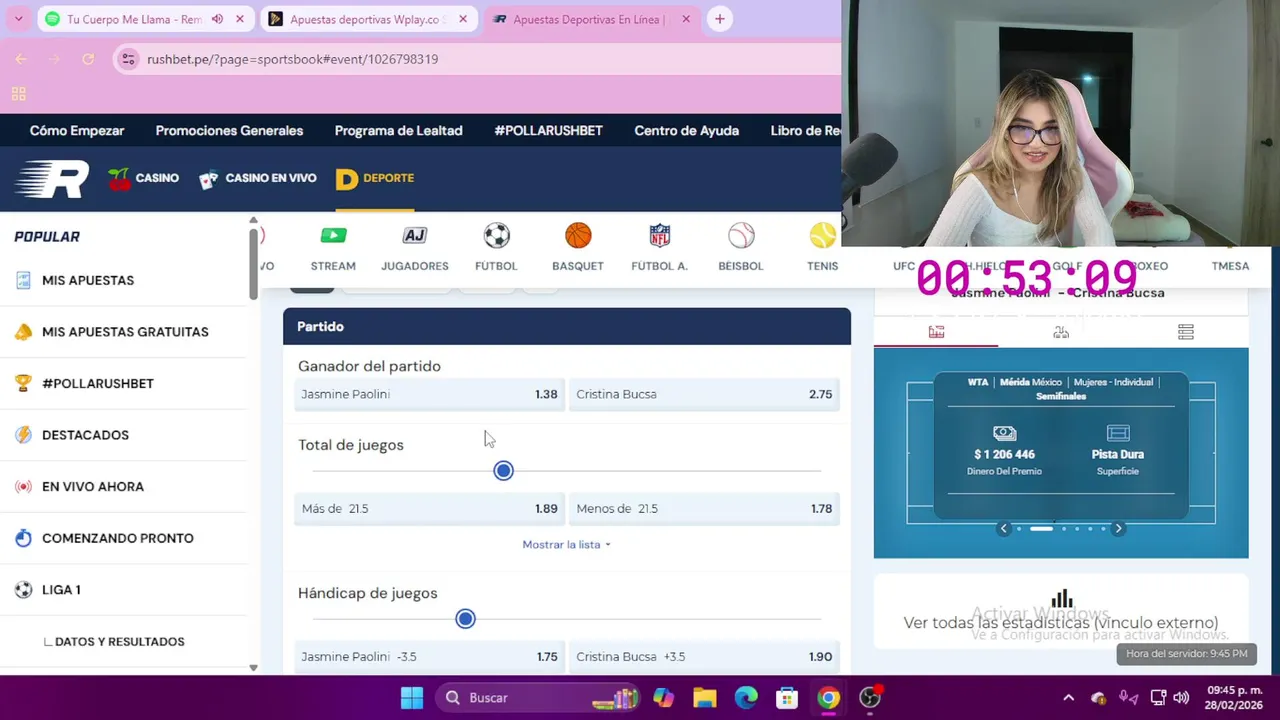Viewport: 1280px width, 720px height.
Task: Open #POLLARUSHBET in top navigation
Action: (548, 131)
